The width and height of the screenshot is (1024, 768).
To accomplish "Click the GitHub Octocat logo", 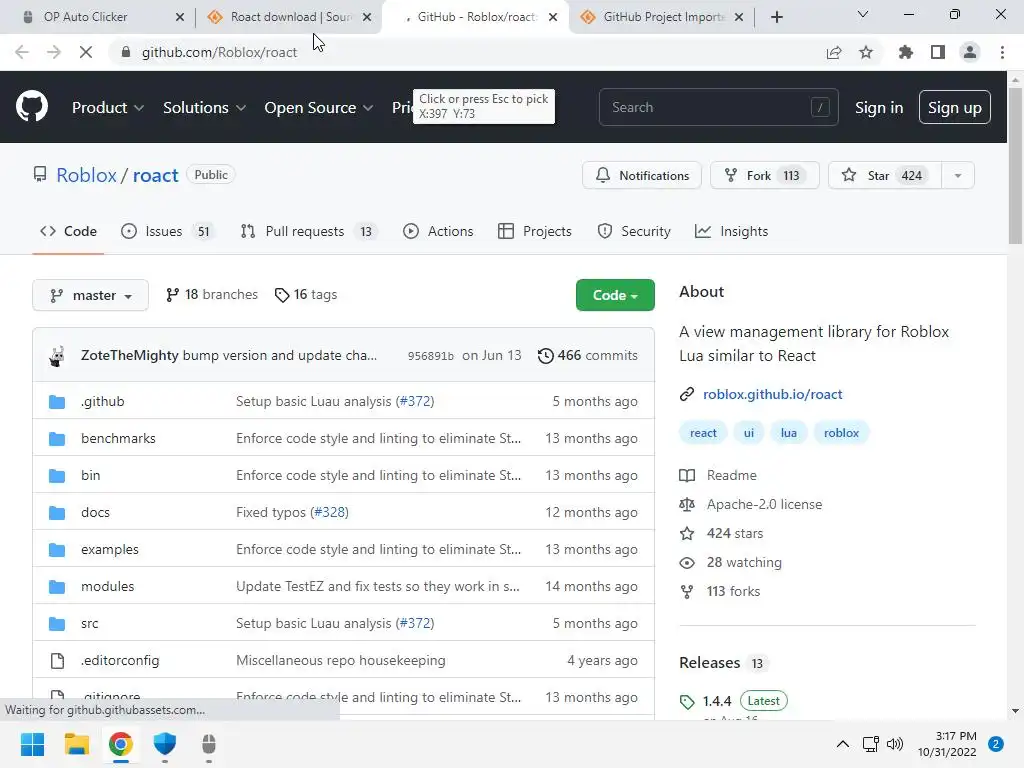I will coord(31,107).
